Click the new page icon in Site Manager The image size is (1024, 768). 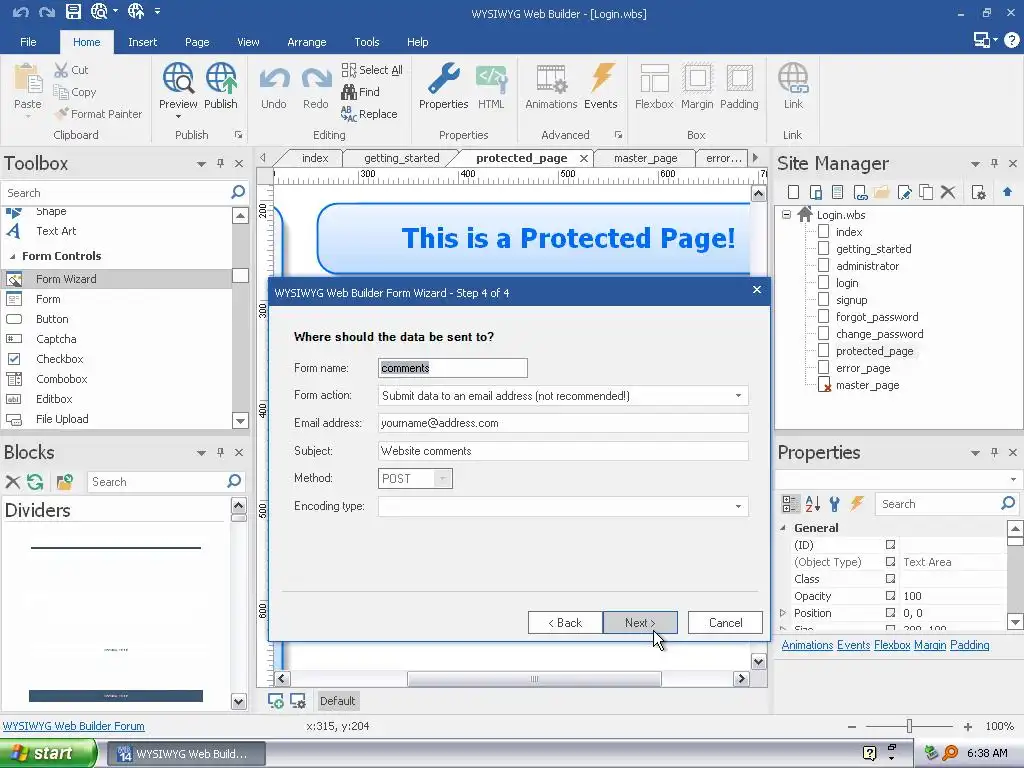click(x=793, y=192)
